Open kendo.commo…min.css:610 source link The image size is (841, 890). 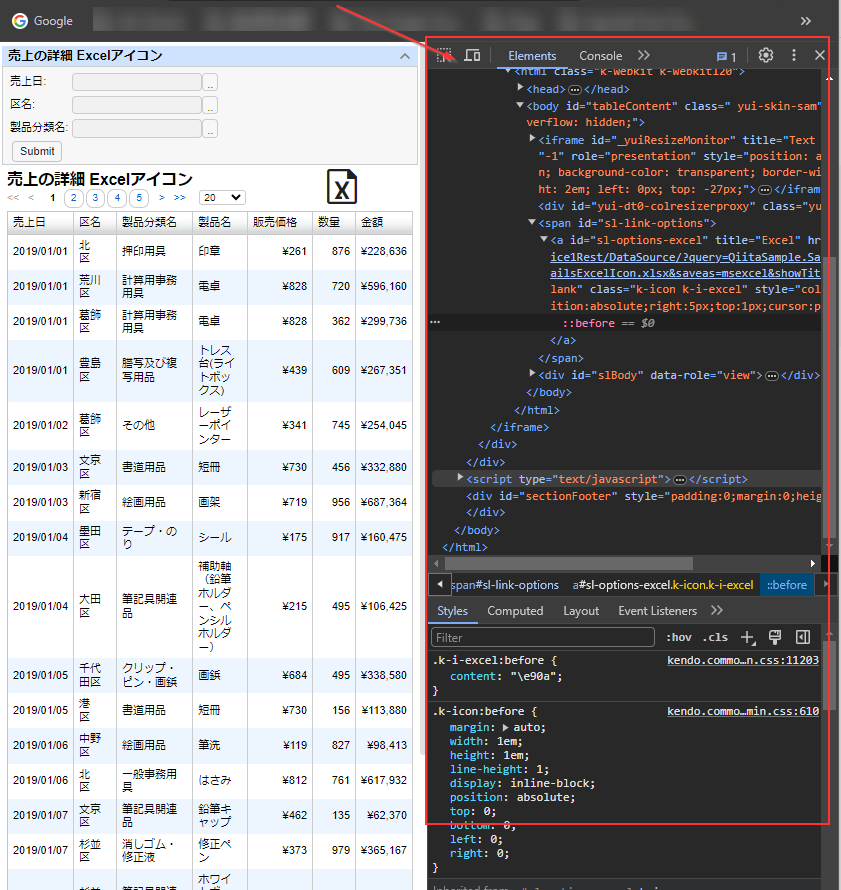click(x=743, y=711)
